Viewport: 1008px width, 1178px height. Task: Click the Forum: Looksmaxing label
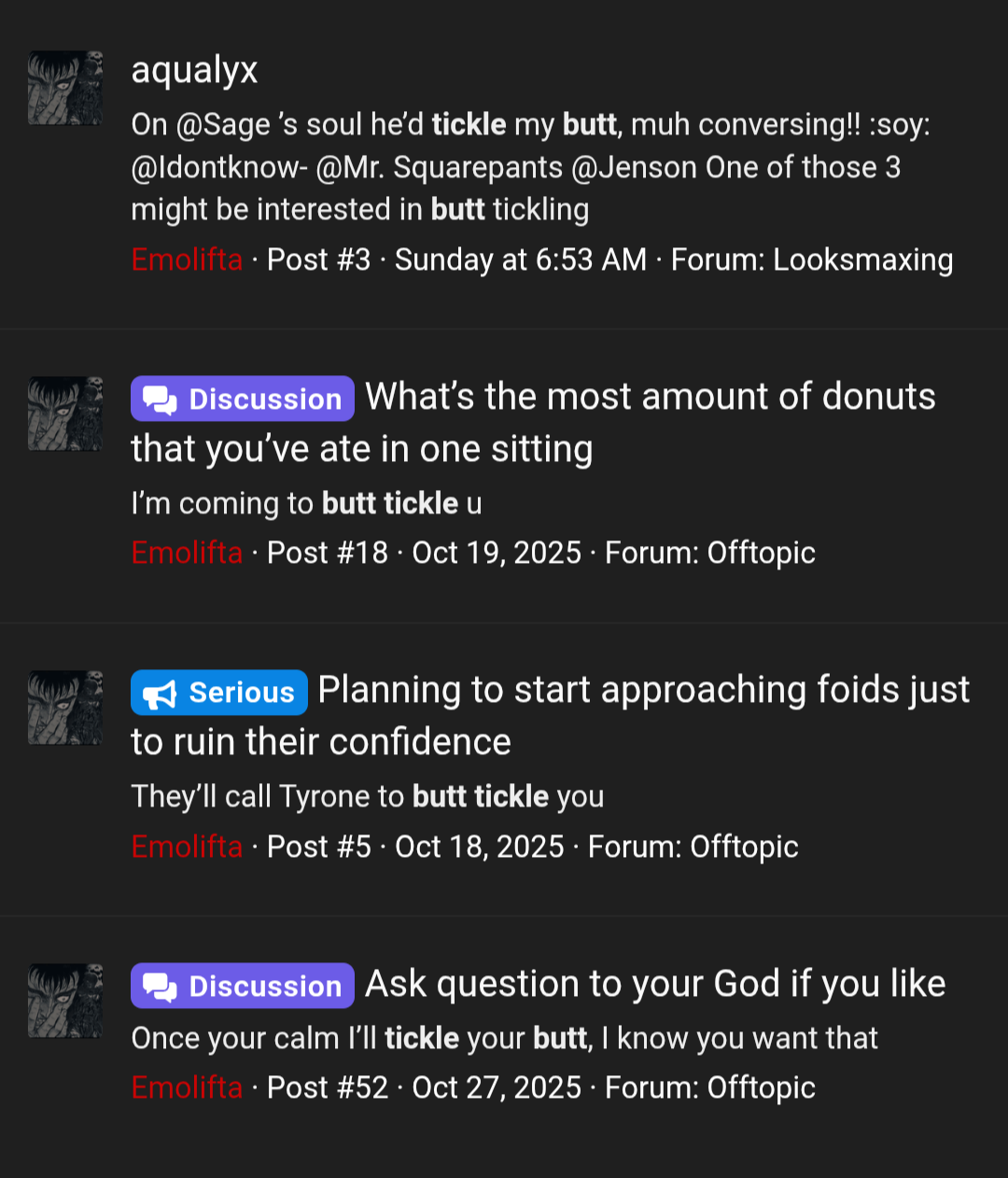point(812,259)
